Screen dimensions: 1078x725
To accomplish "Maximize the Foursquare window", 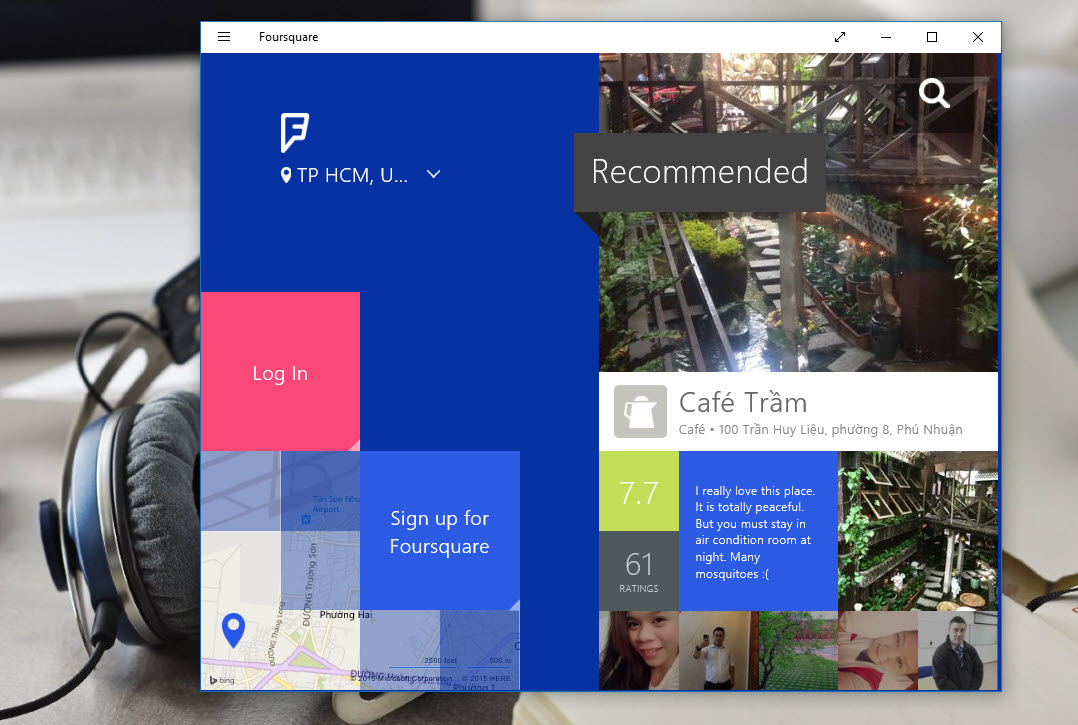I will pos(932,37).
